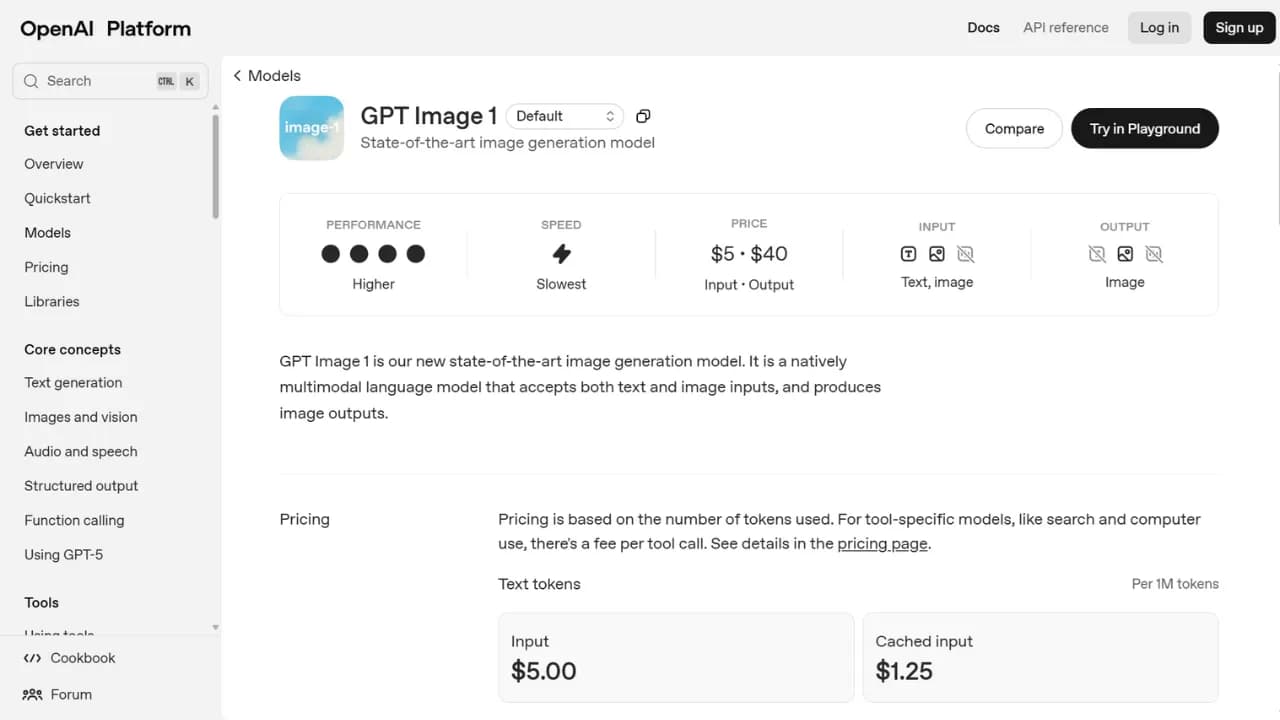Screen dimensions: 1280x720
Task: Click the "Per 1M tokens" label
Action: pos(1175,584)
